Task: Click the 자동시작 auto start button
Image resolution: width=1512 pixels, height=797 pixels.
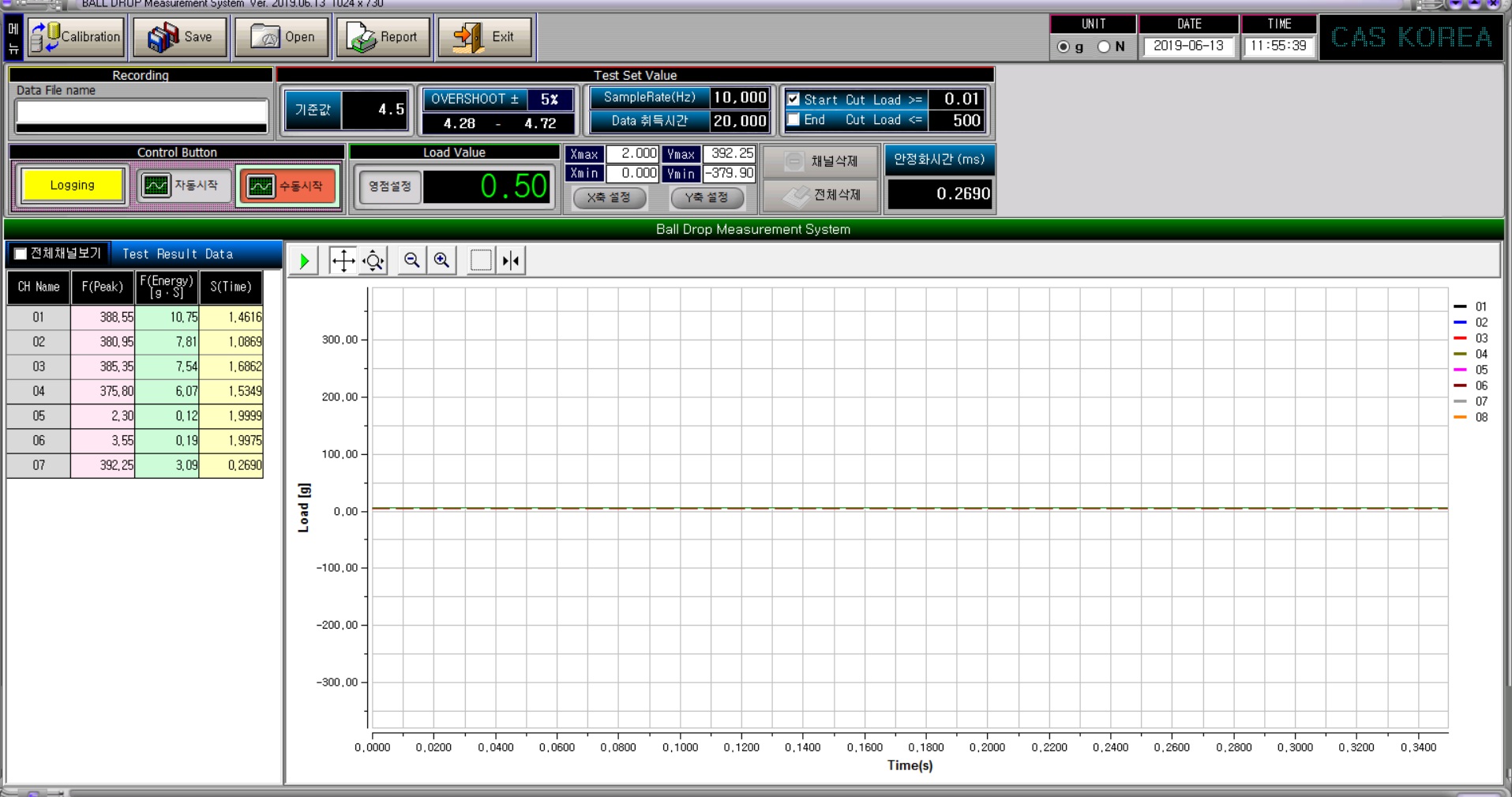Action: pos(183,186)
